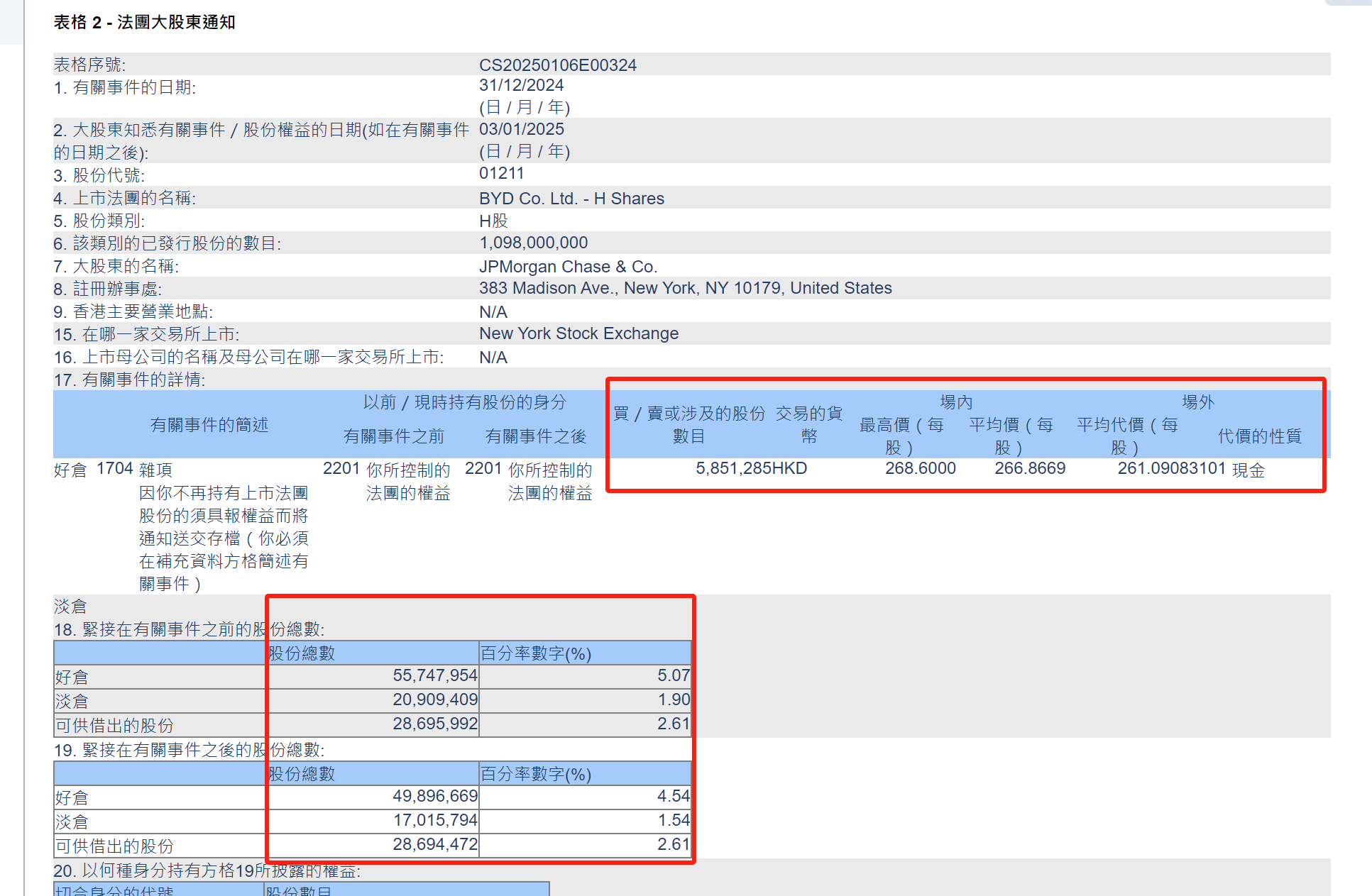Click short position after event 17,015,794
Viewport: 1372px width, 896px height.
pos(435,820)
